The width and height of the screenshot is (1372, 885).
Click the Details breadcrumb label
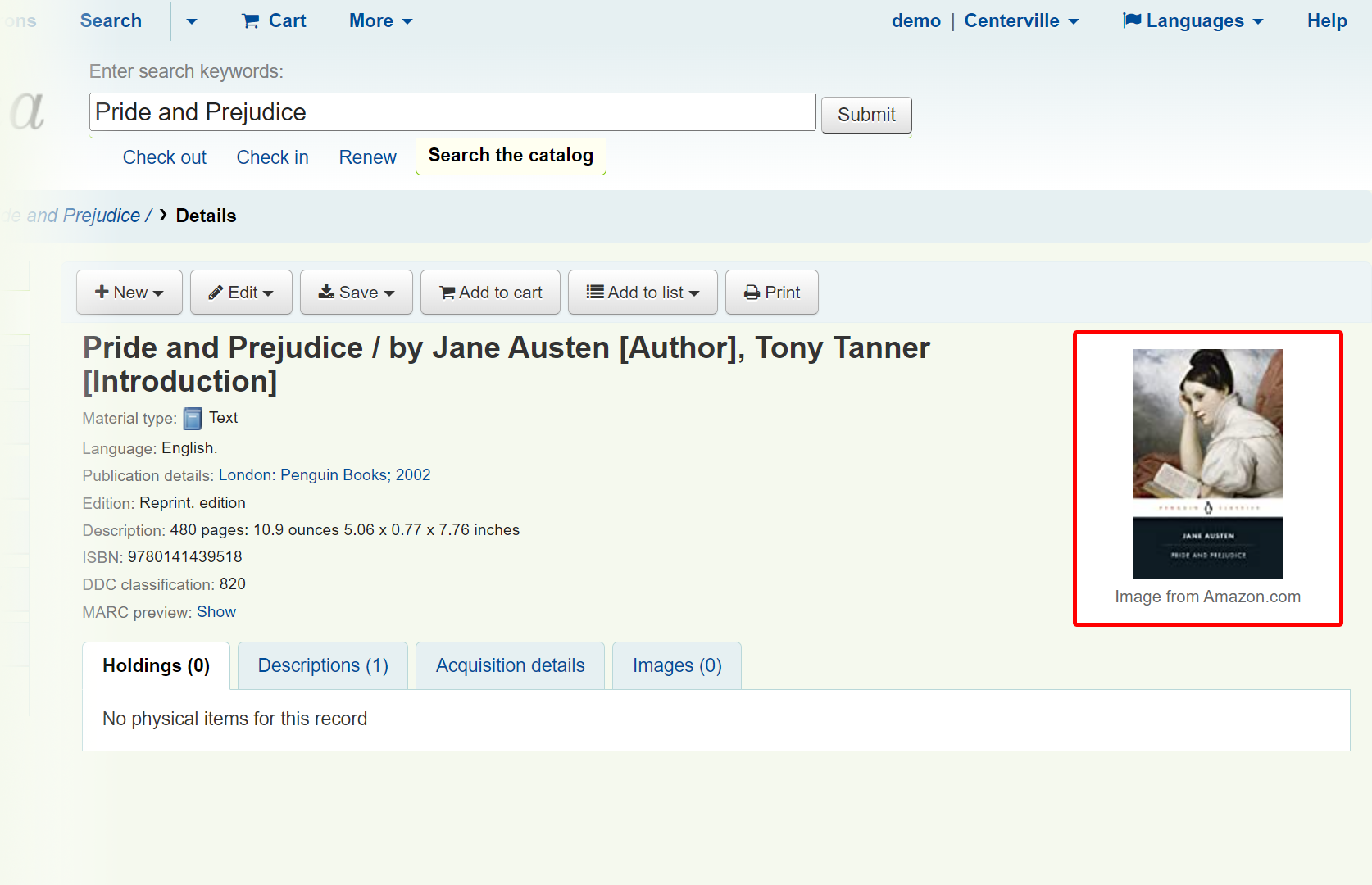[x=206, y=216]
